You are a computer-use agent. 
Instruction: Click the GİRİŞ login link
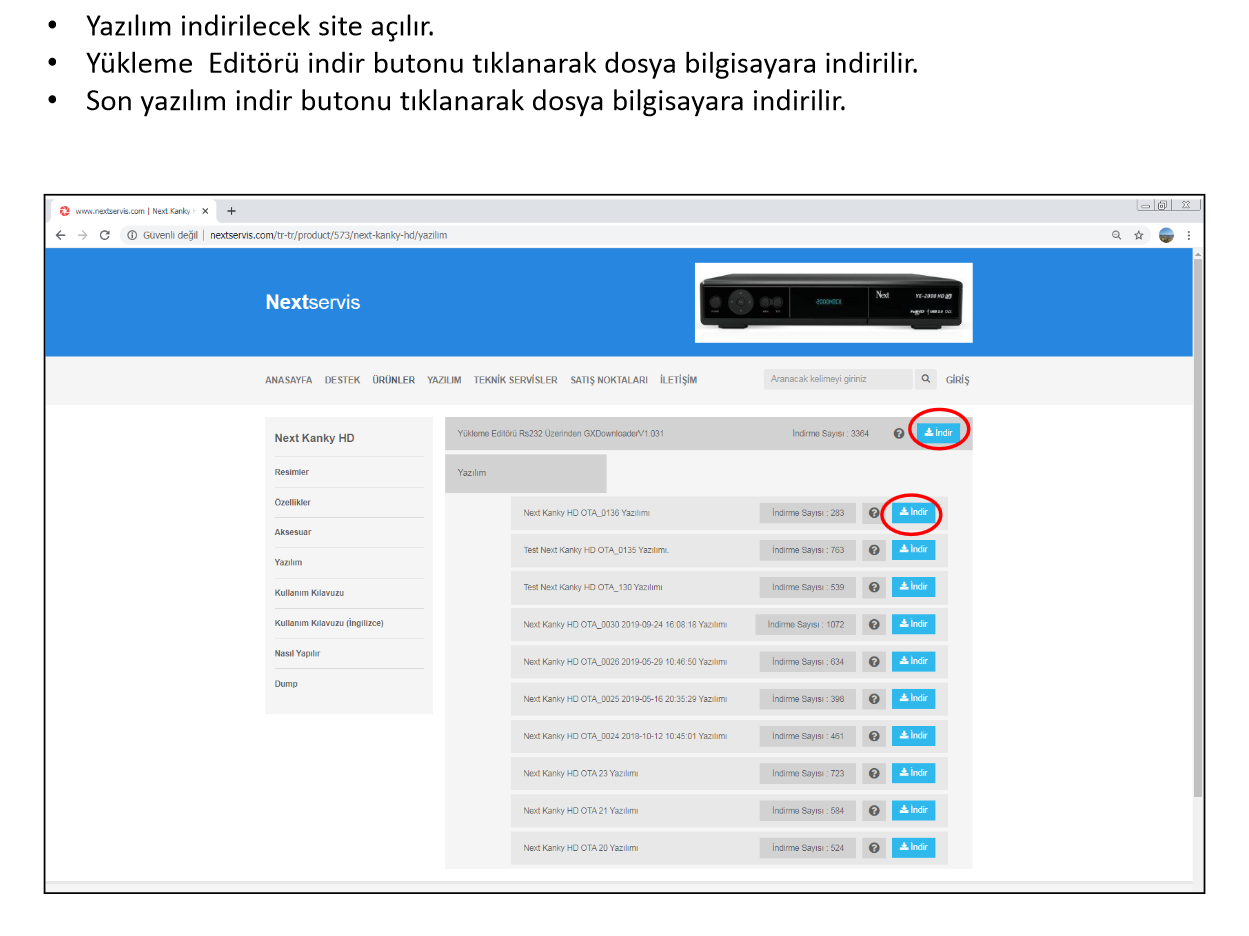[957, 380]
